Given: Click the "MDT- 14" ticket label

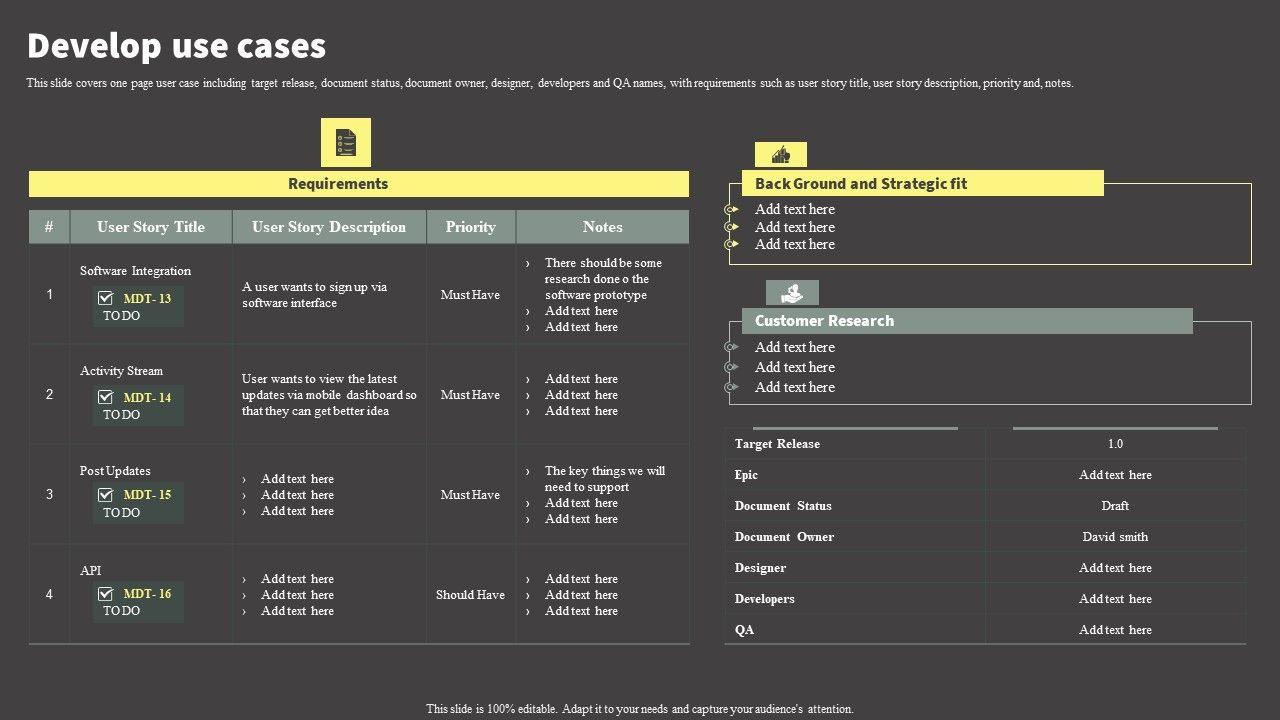Looking at the screenshot, I should [x=147, y=397].
